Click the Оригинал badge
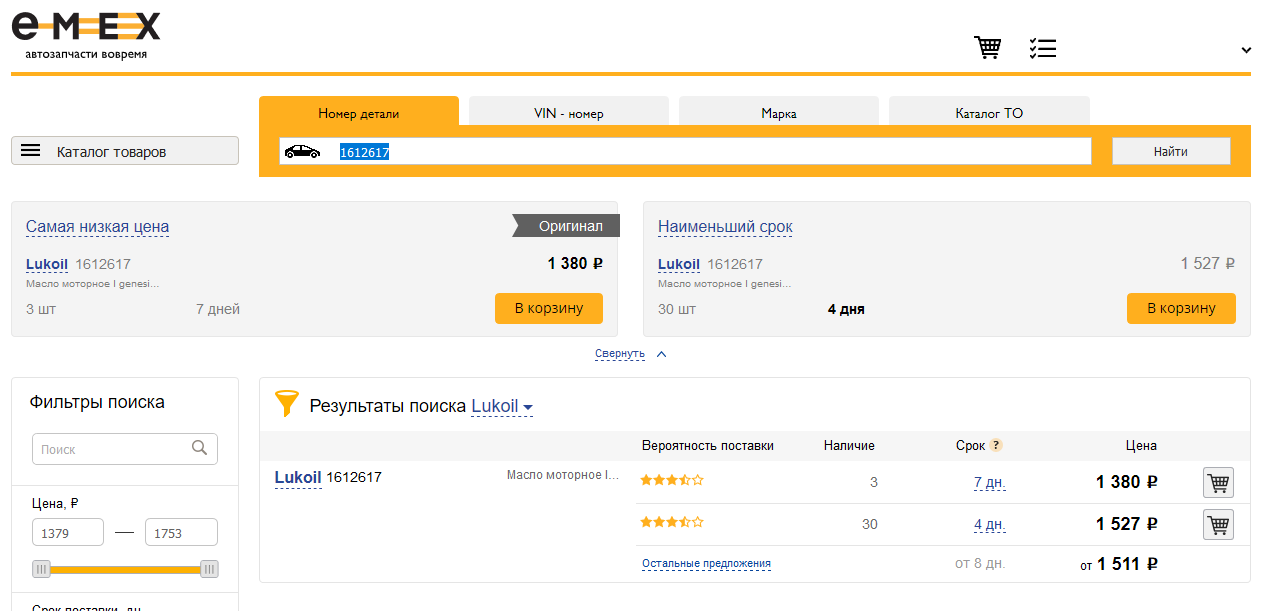Screen dimensions: 1269x611 [x=566, y=226]
